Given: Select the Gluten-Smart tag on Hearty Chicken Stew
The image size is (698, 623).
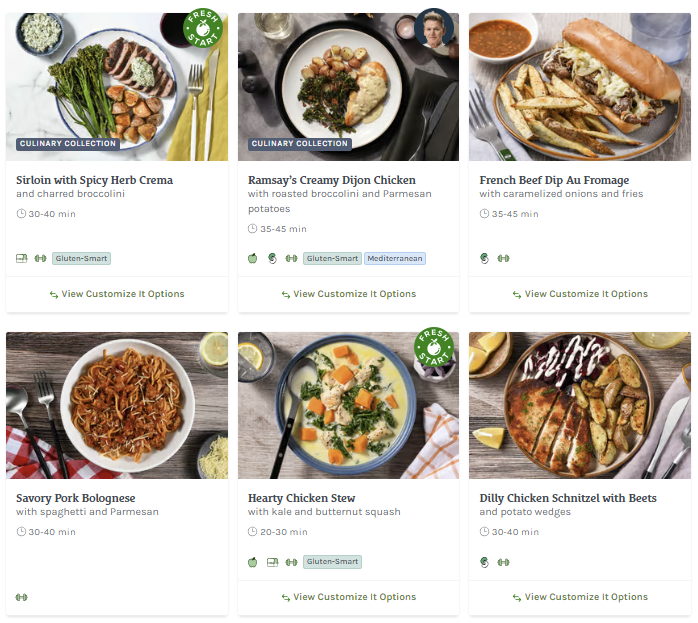Looking at the screenshot, I should tap(332, 562).
